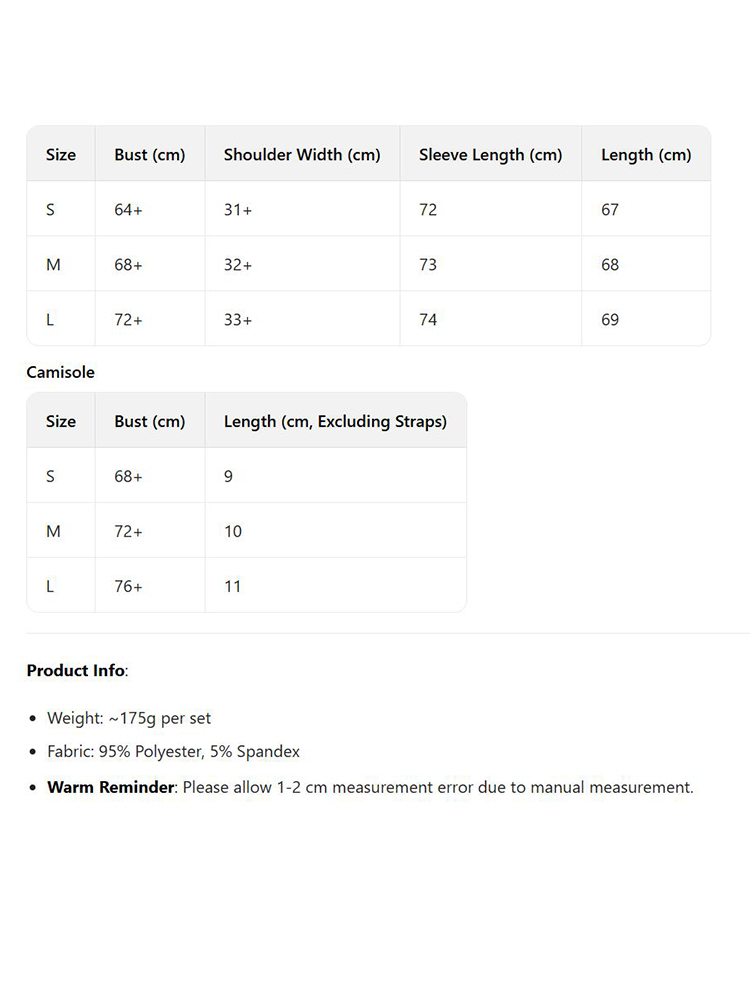The width and height of the screenshot is (750, 1000).
Task: Click the Length (cm, Excluding Straps) header
Action: click(x=335, y=422)
